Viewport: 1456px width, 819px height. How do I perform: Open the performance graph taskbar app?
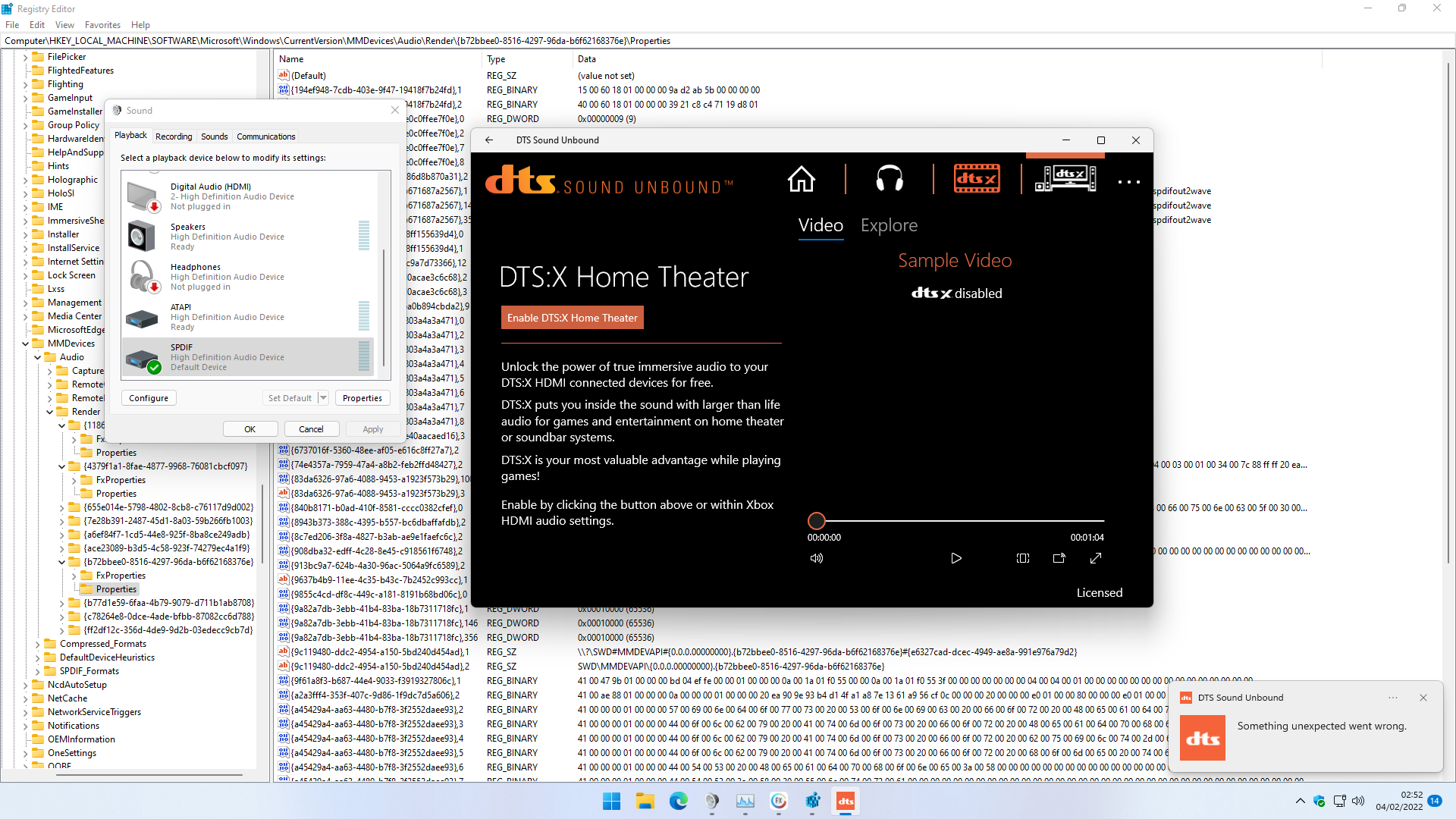point(745,801)
